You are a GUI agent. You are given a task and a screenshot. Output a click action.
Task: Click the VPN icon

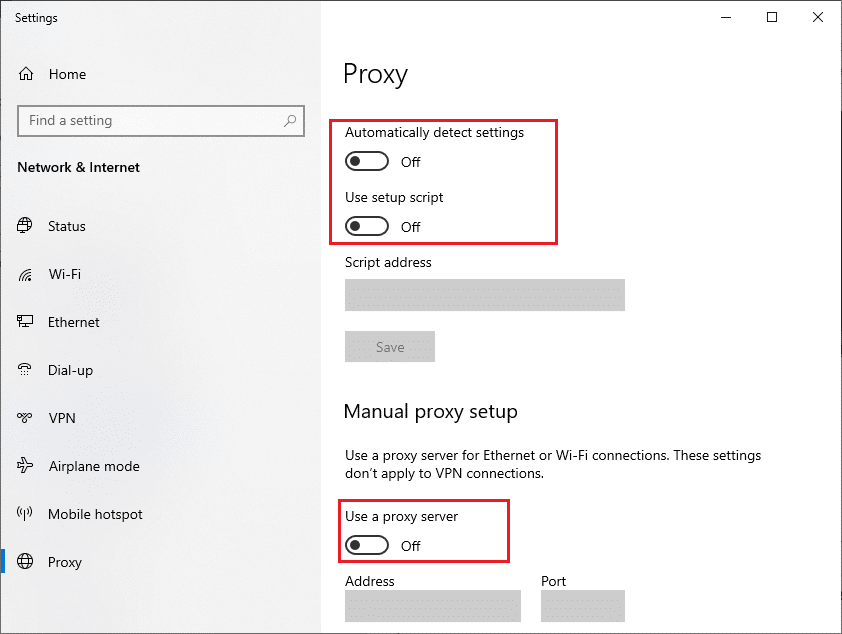tap(23, 418)
